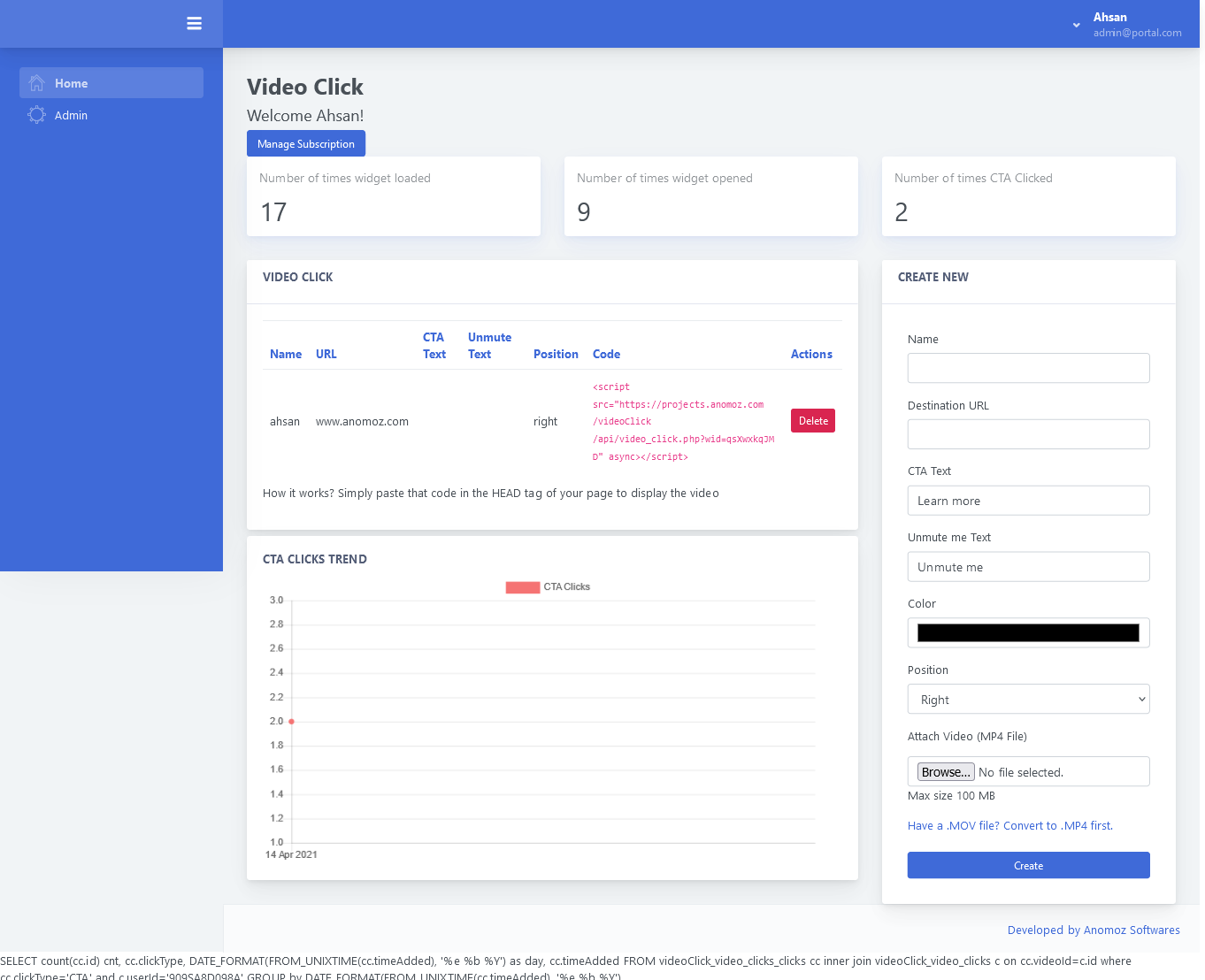
Task: Click the CTA Text field with Learn more
Action: pos(1028,501)
